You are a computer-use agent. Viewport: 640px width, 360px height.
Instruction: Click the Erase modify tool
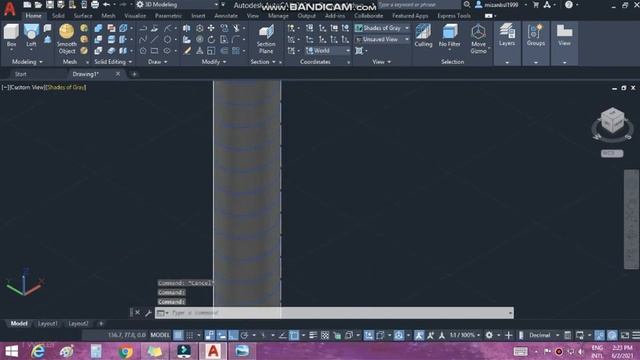coord(187,51)
